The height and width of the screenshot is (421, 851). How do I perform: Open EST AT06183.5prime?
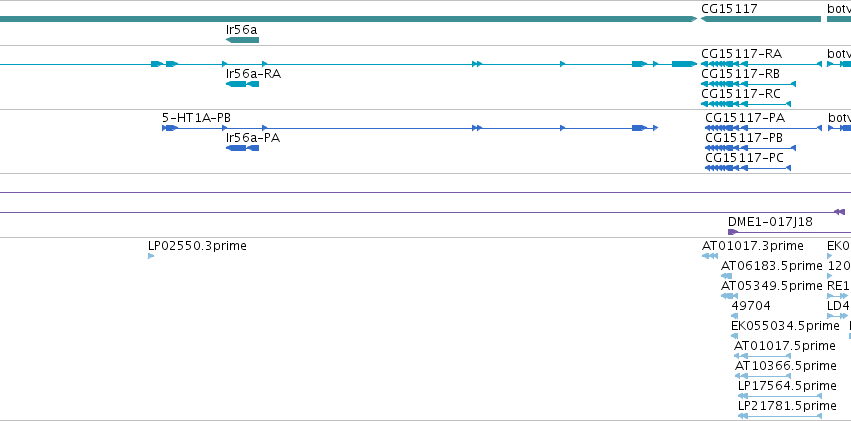(x=726, y=276)
